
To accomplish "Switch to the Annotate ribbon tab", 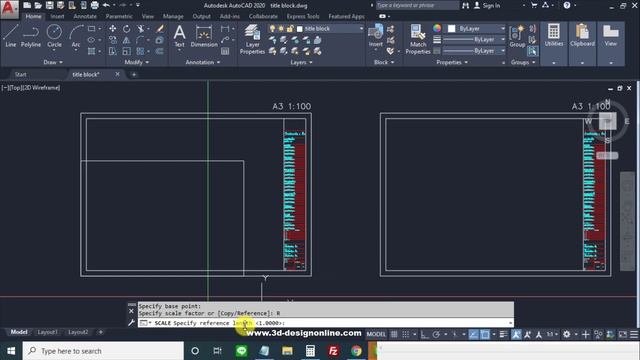I will point(85,16).
